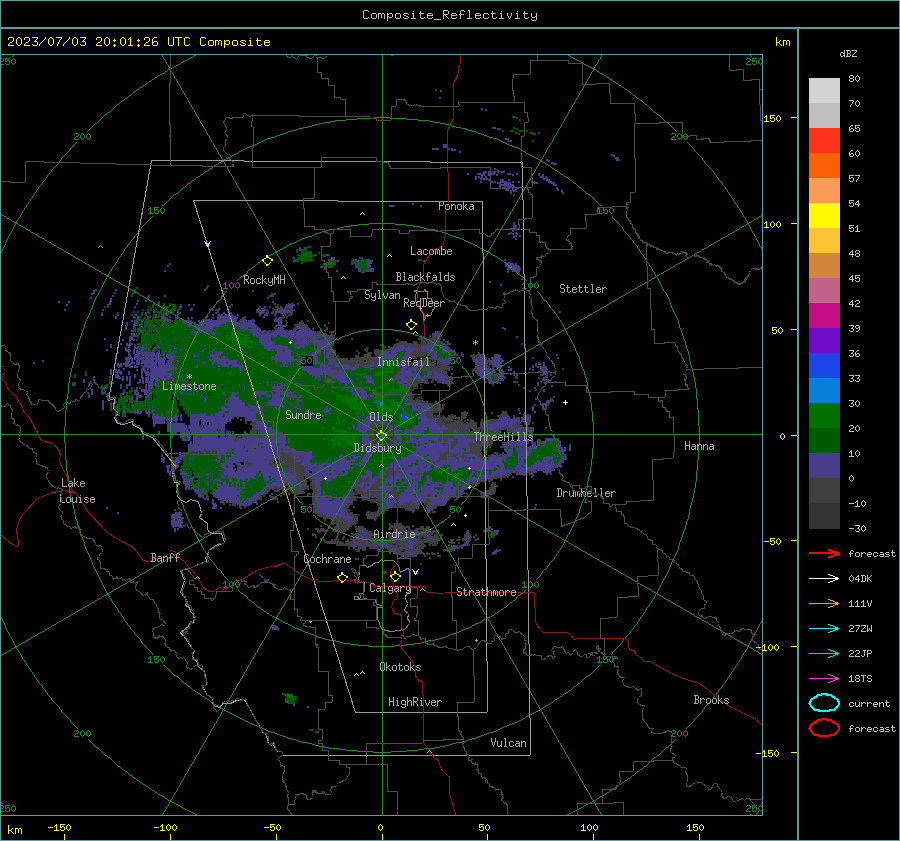Click the Sylvan label on map
The height and width of the screenshot is (841, 900).
click(382, 295)
